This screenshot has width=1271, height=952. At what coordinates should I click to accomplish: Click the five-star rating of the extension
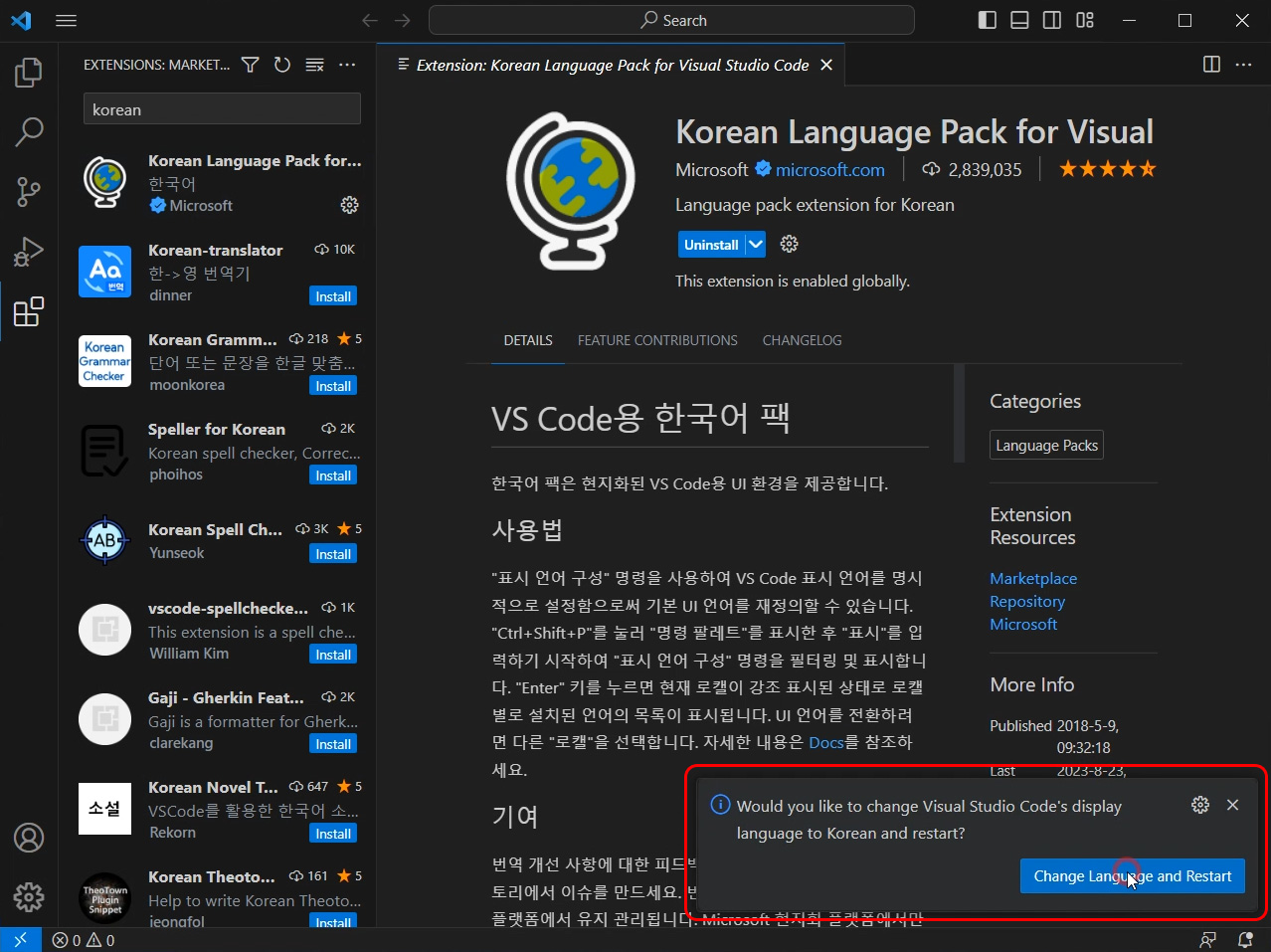click(1107, 169)
